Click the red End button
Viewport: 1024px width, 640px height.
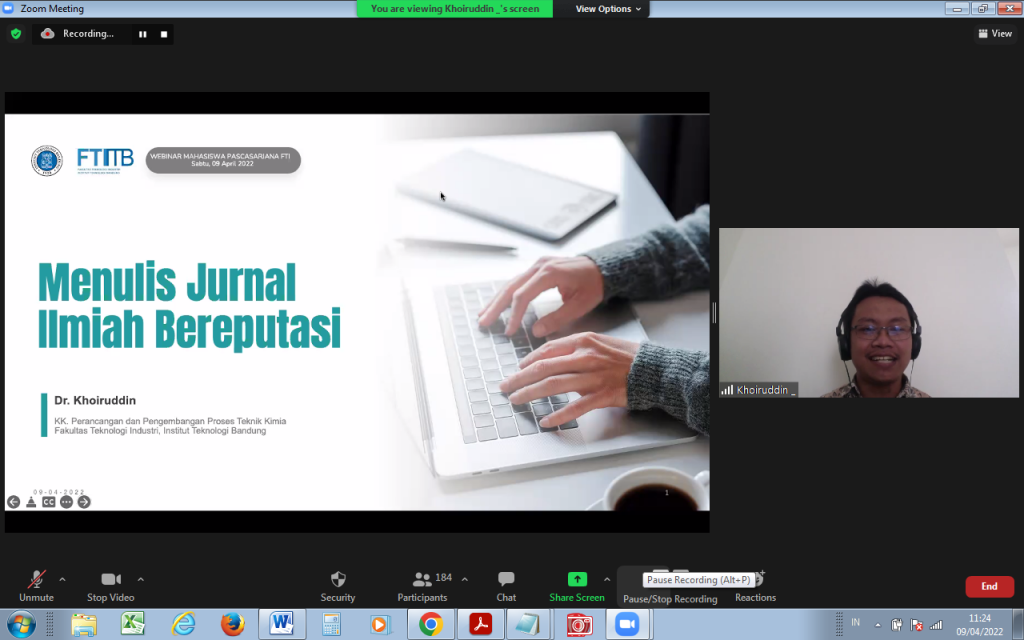pyautogui.click(x=989, y=587)
